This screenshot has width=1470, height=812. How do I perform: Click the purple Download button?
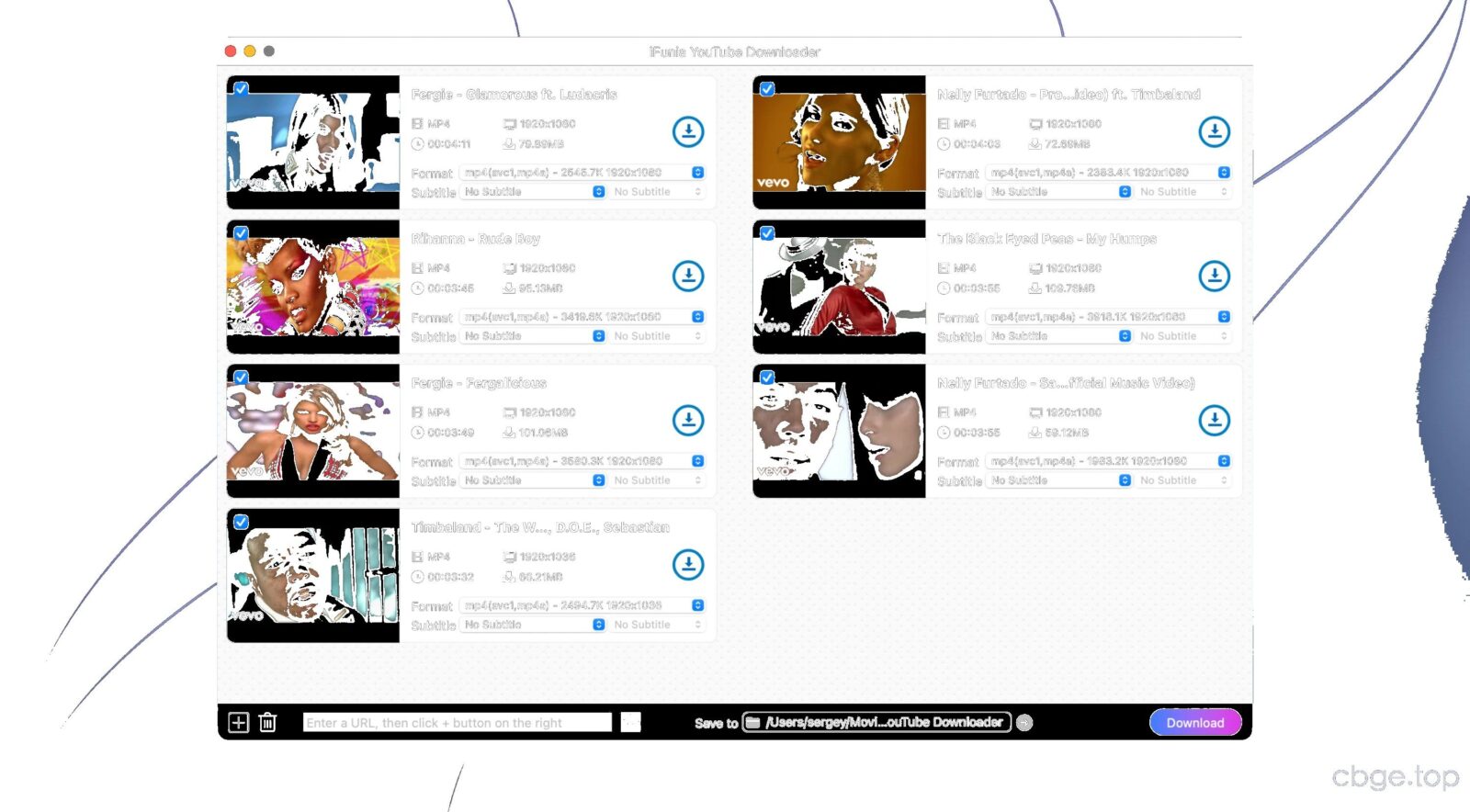1195,723
